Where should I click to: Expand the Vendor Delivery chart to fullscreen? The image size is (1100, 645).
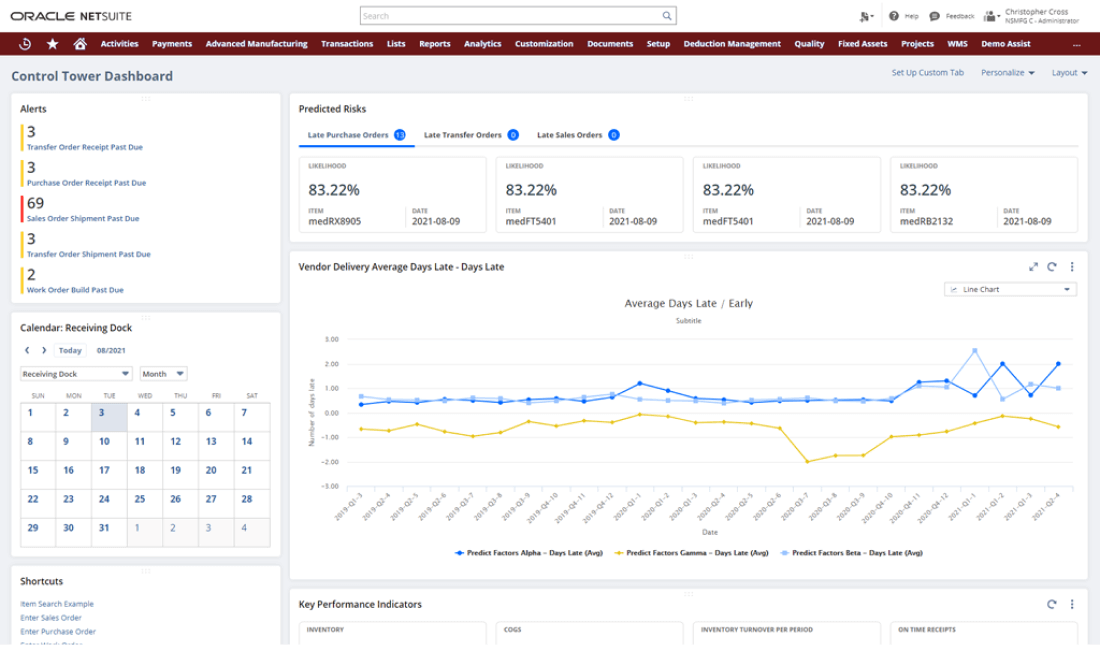[1033, 267]
